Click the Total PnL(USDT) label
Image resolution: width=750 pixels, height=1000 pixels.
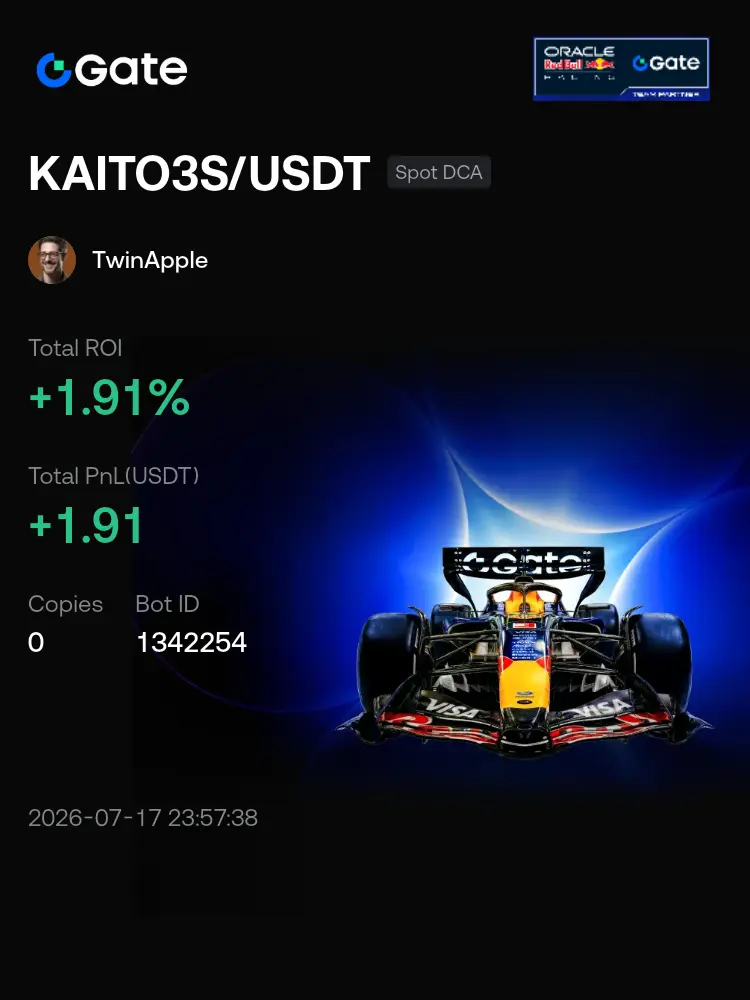(114, 475)
